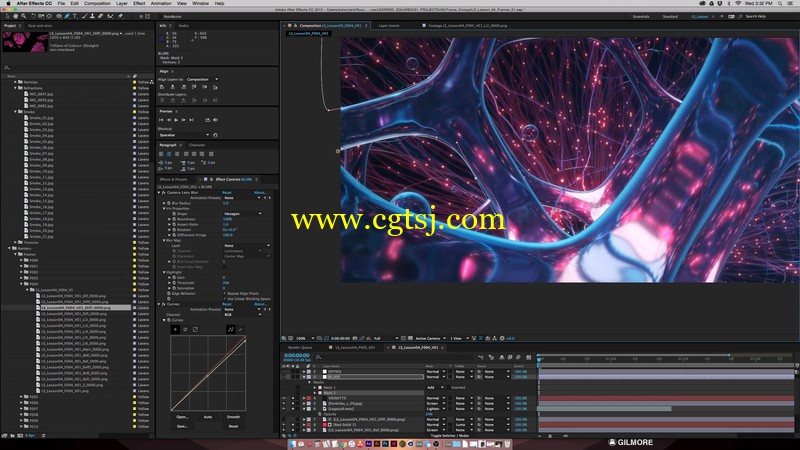Collapse the Smoke folder in Project
Screen dimensions: 800x450
[15, 111]
